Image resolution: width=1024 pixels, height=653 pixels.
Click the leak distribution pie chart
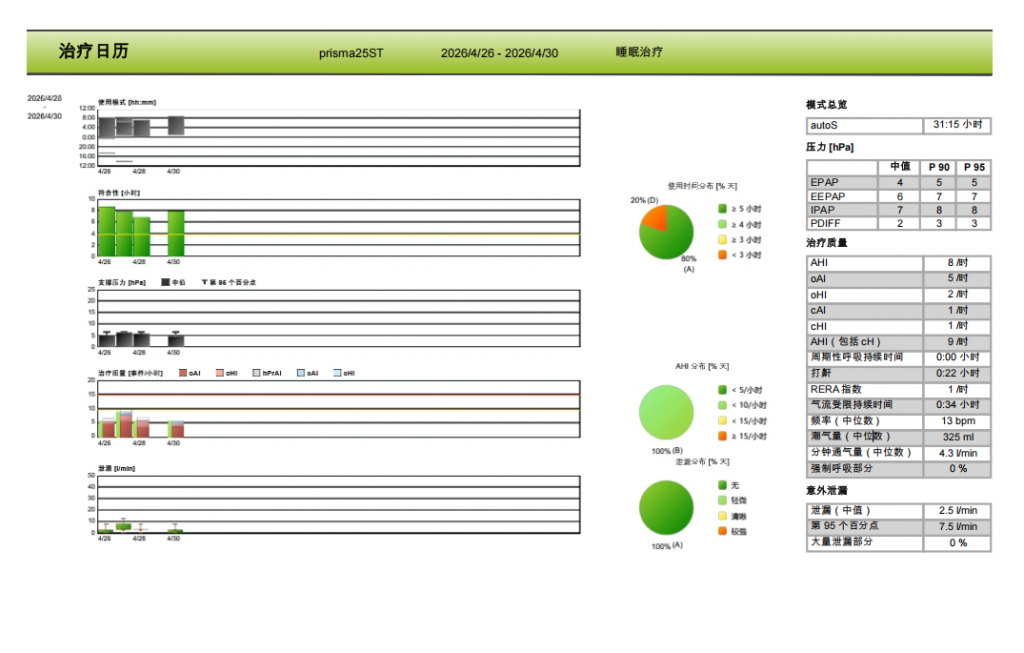(x=666, y=508)
